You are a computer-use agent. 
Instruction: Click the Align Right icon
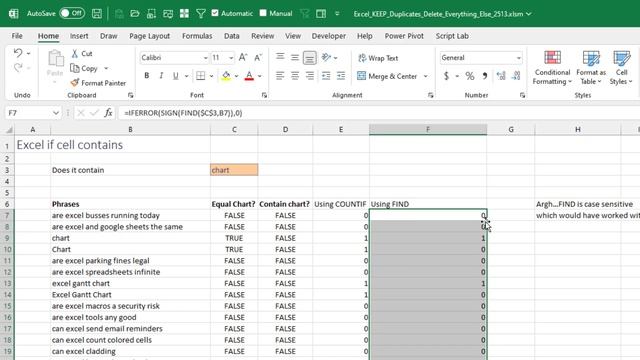pyautogui.click(x=310, y=76)
